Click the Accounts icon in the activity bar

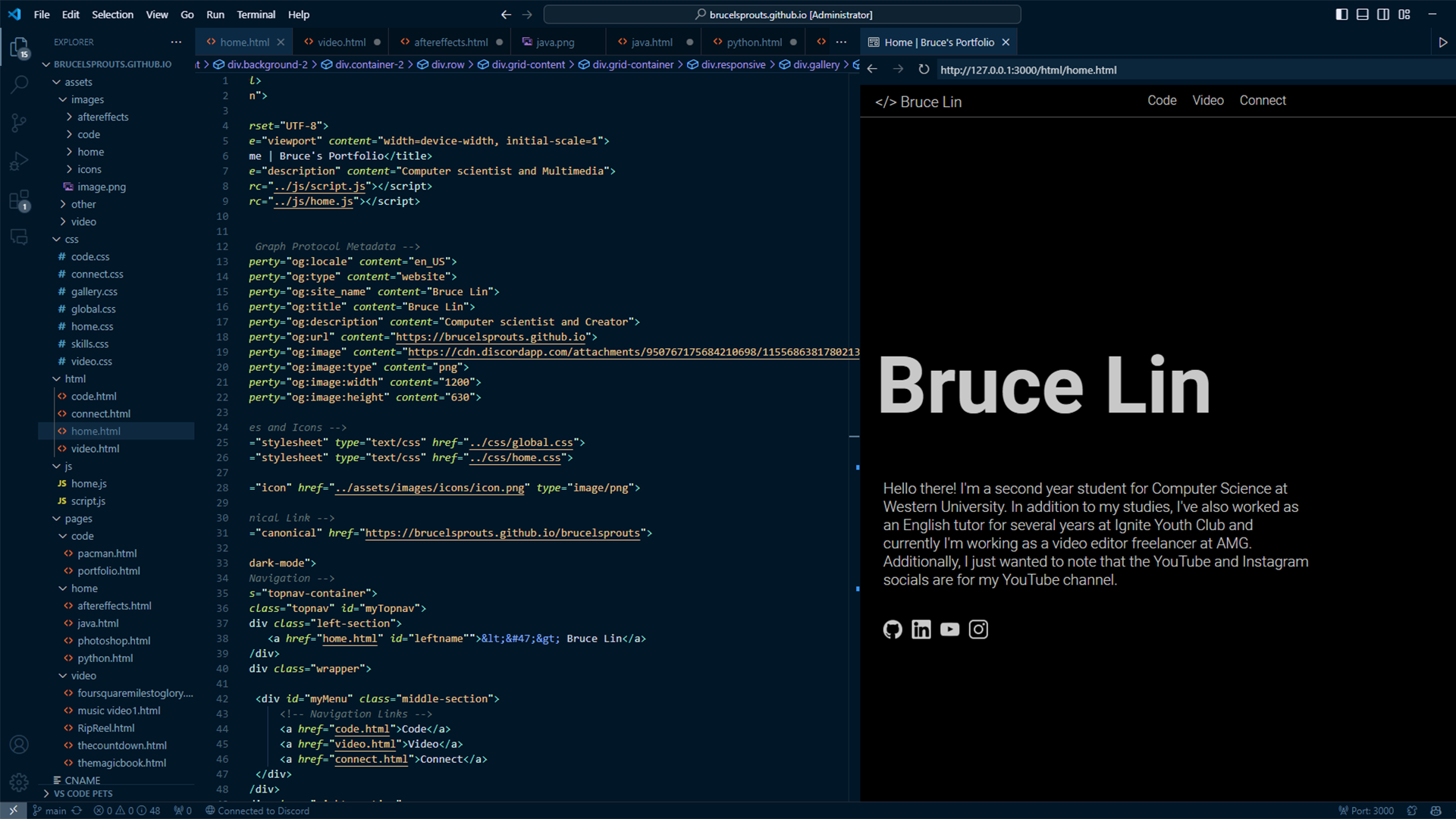pyautogui.click(x=19, y=744)
